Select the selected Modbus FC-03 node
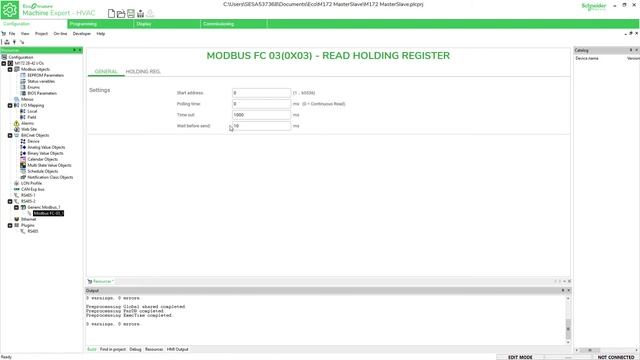Viewport: 640px width, 360px height. point(48,213)
